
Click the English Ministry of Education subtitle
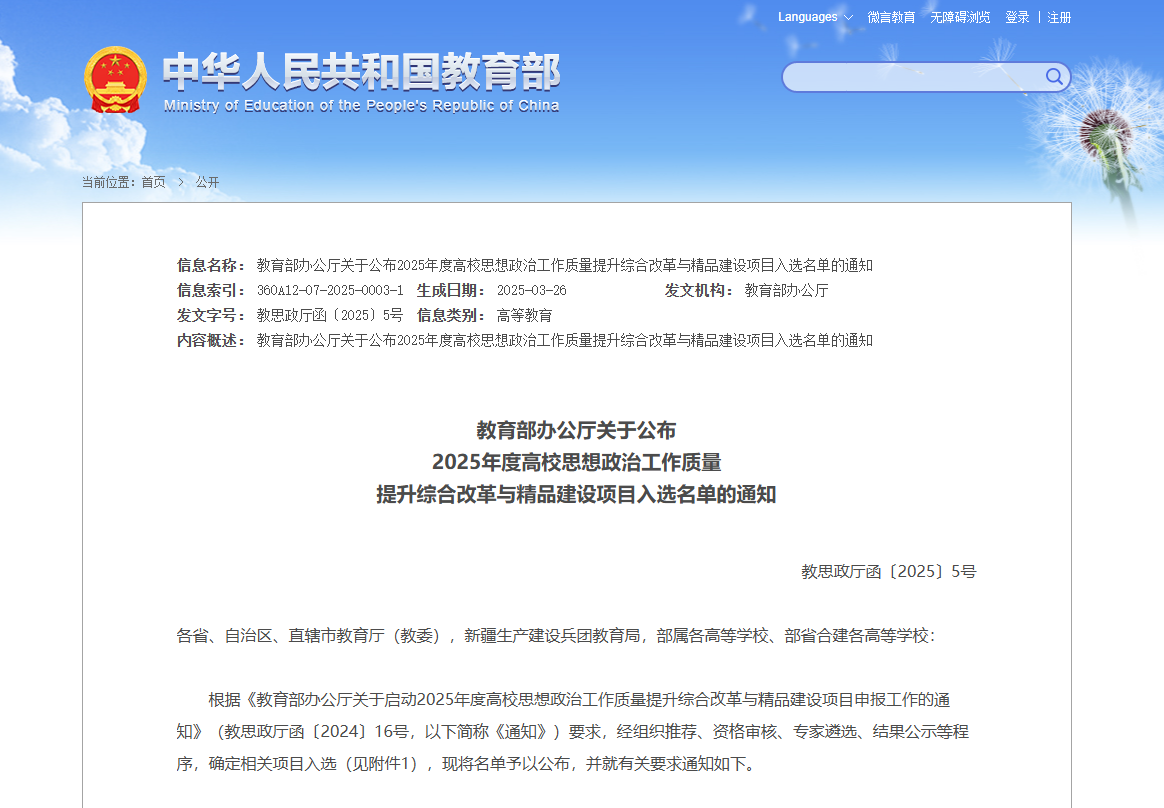pyautogui.click(x=361, y=106)
